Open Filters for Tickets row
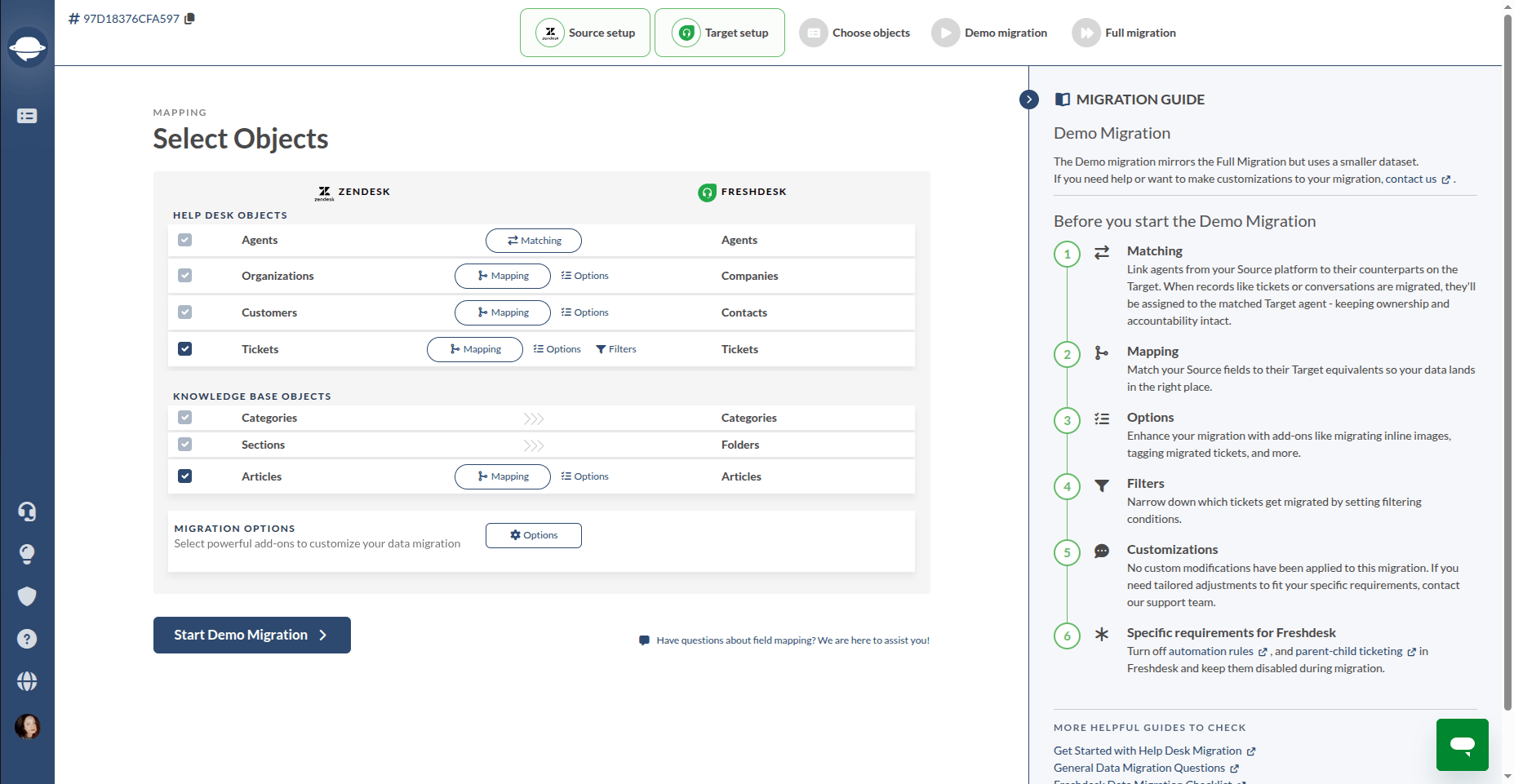The height and width of the screenshot is (784, 1514). 616,350
